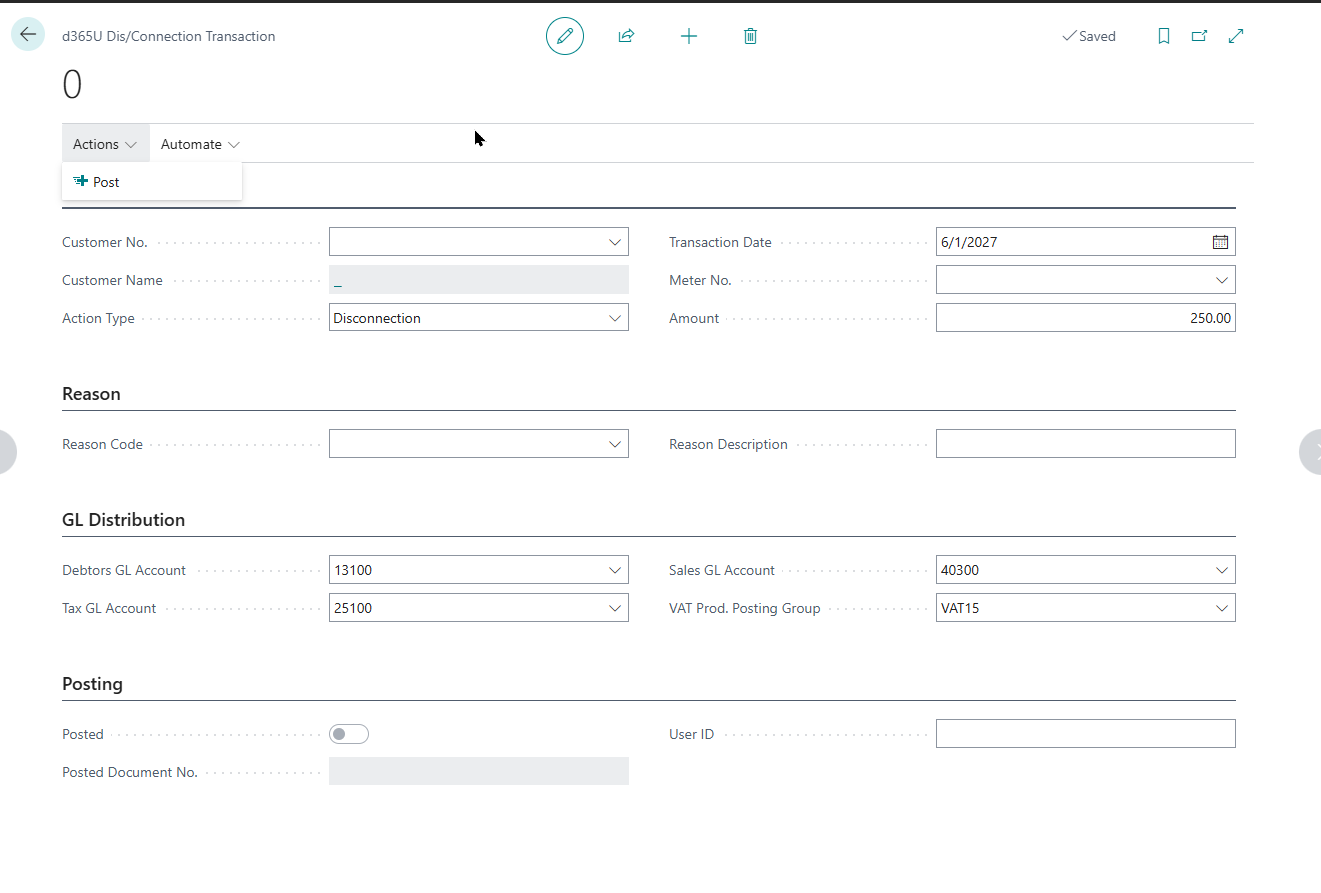Click the record number 0 heading

(x=72, y=85)
